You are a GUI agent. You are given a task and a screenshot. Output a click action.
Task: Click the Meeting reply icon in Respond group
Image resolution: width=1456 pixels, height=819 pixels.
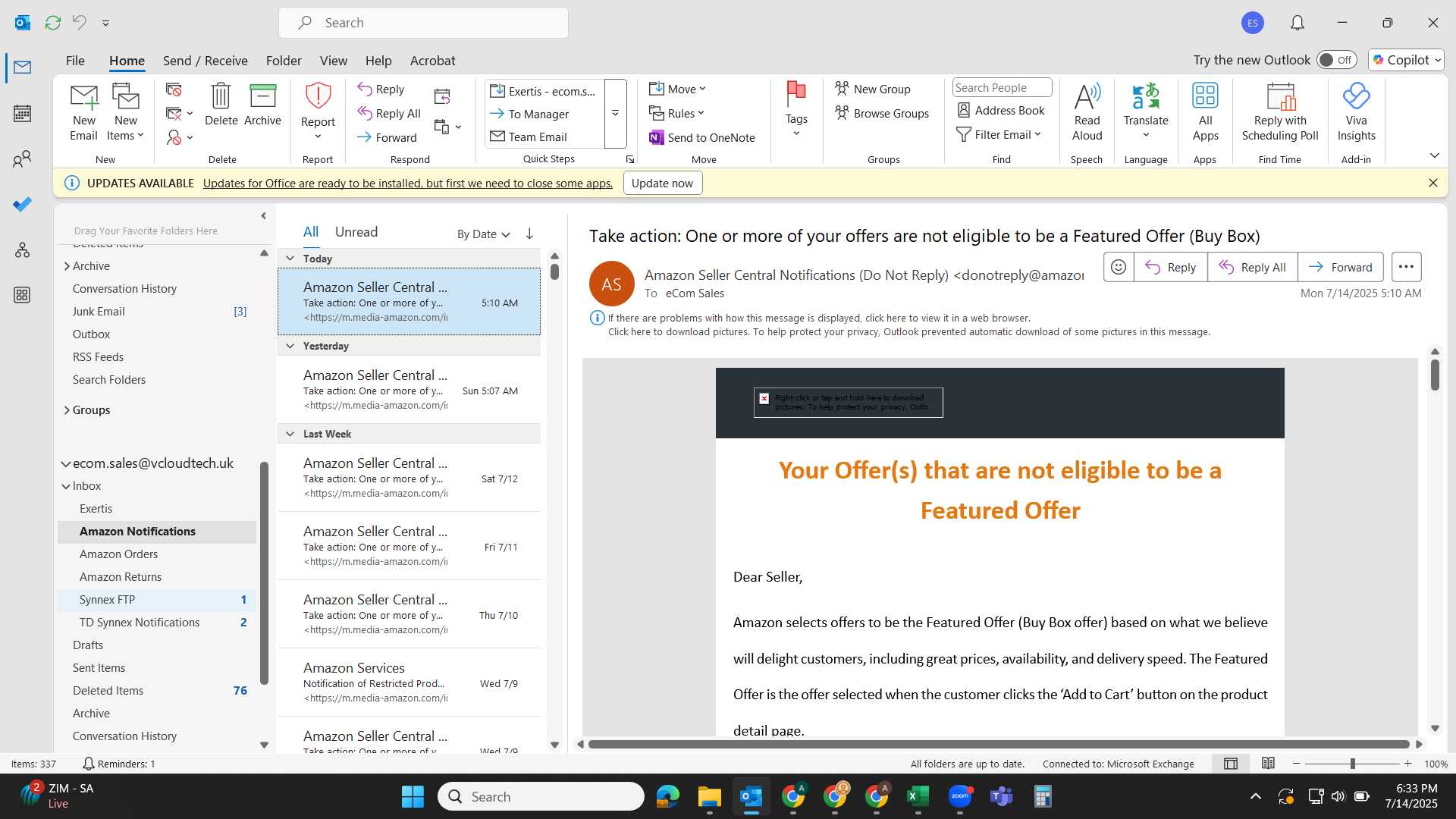coord(442,96)
